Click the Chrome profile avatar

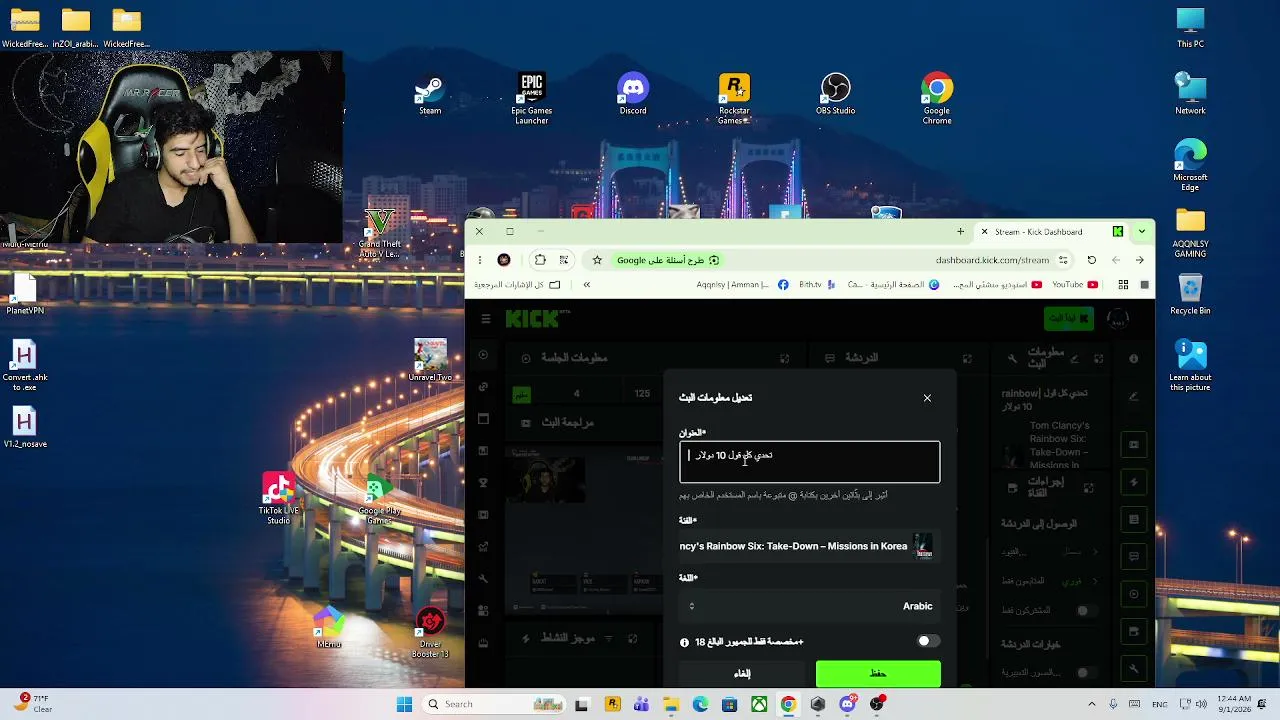[x=504, y=260]
